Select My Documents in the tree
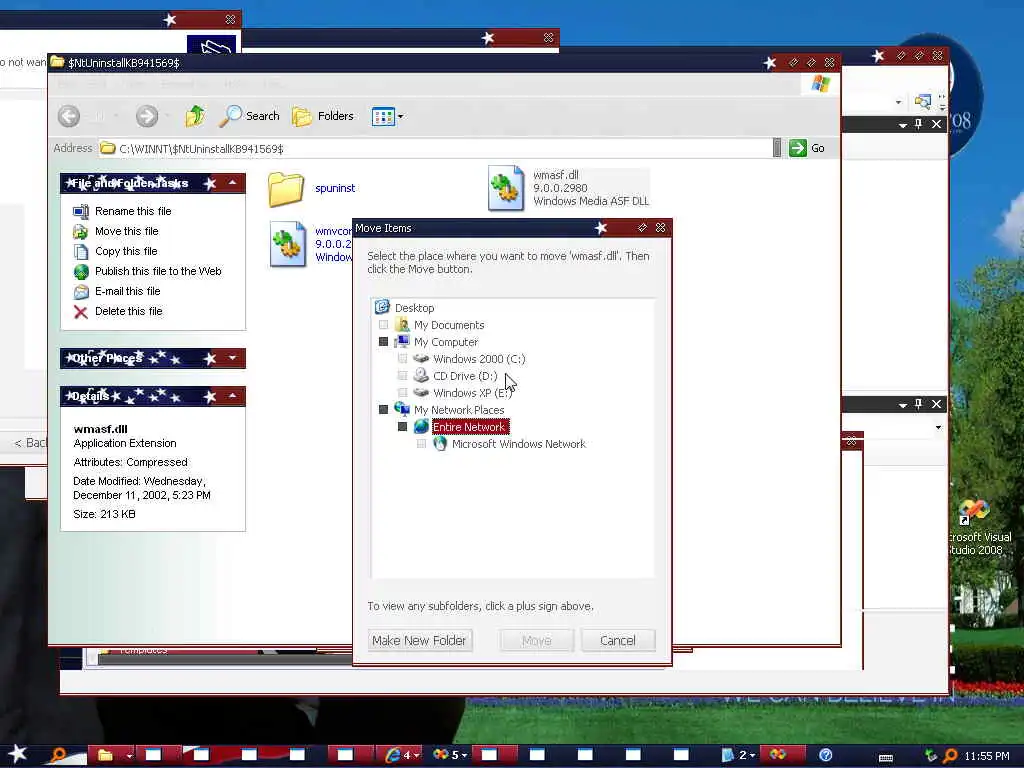Image resolution: width=1024 pixels, height=768 pixels. (x=449, y=325)
